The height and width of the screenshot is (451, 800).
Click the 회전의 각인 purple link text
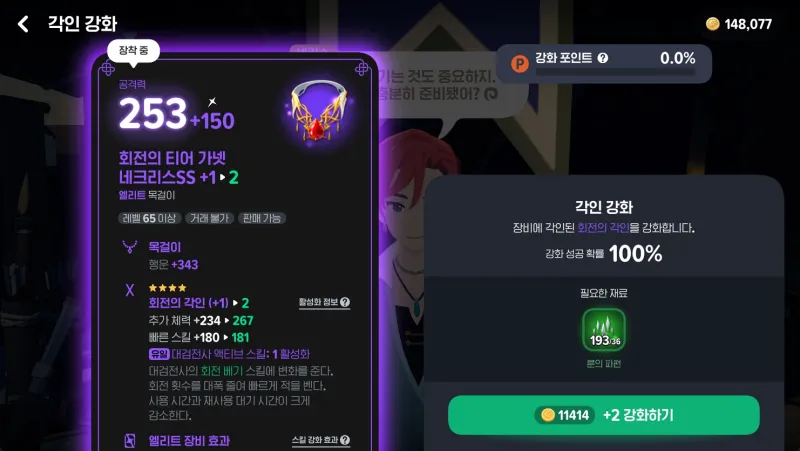tap(603, 228)
